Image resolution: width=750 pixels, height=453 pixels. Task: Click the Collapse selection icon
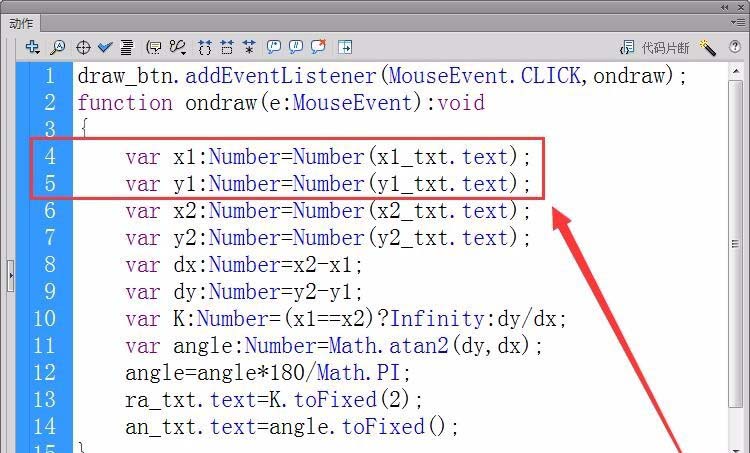pyautogui.click(x=227, y=47)
